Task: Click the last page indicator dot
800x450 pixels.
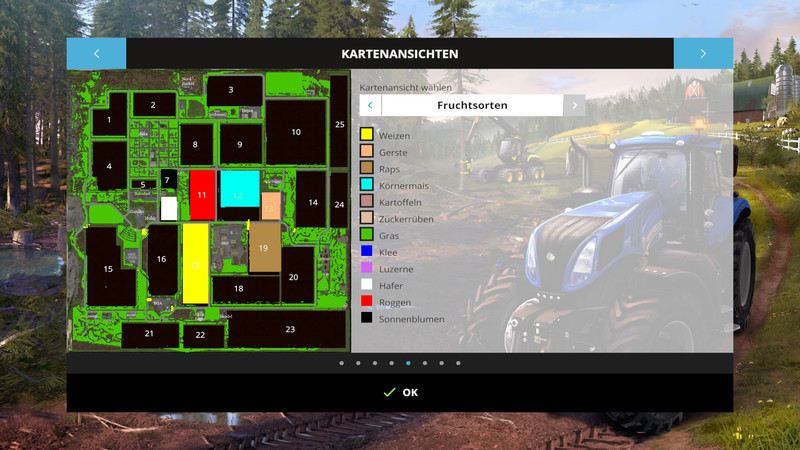Action: click(458, 363)
